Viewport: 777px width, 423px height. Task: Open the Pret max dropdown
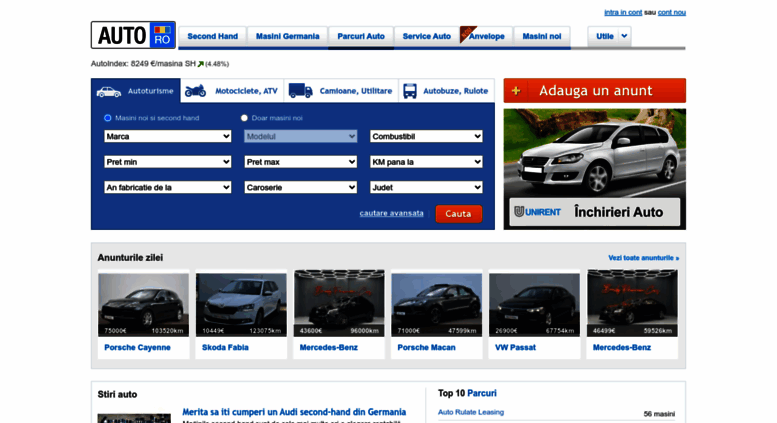coord(300,162)
